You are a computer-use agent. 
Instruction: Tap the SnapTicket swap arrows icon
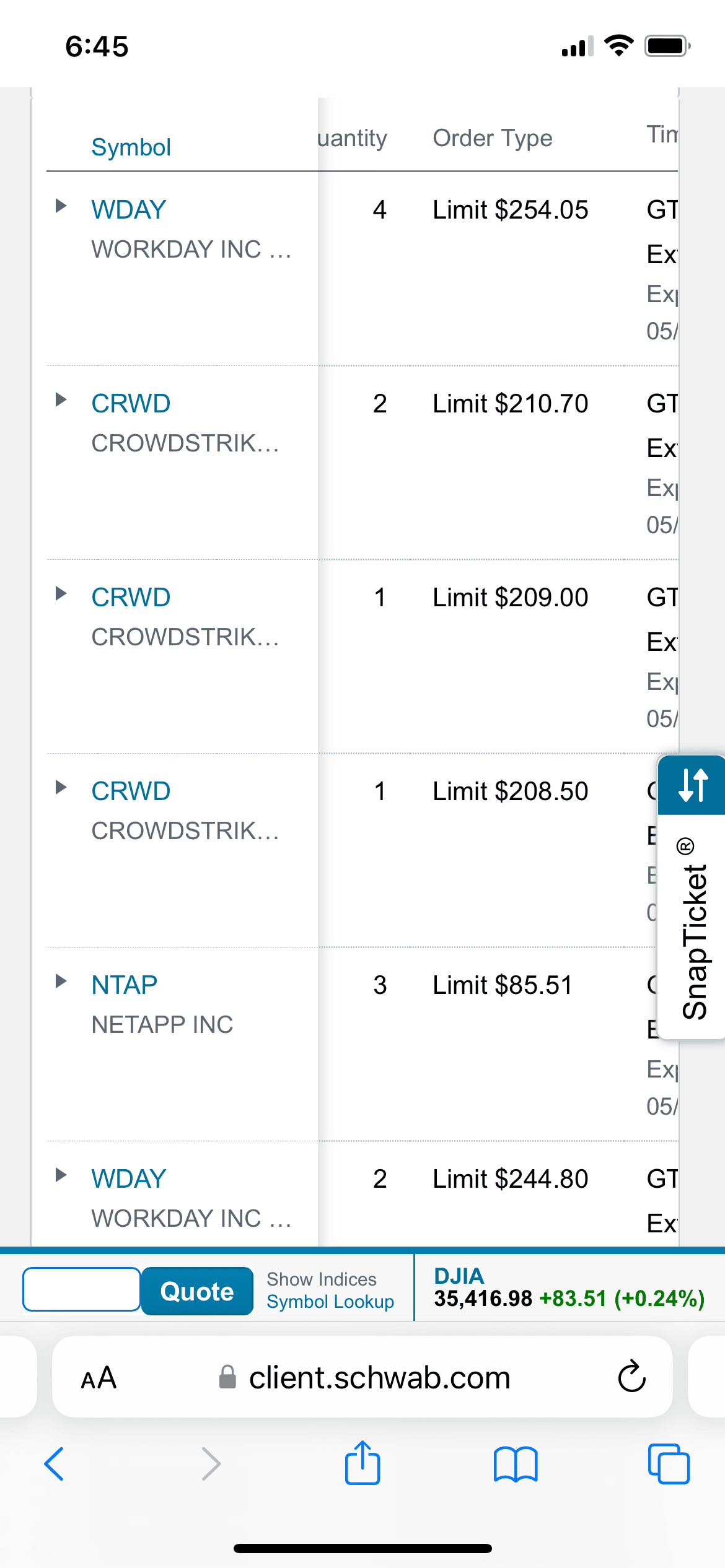[x=693, y=785]
